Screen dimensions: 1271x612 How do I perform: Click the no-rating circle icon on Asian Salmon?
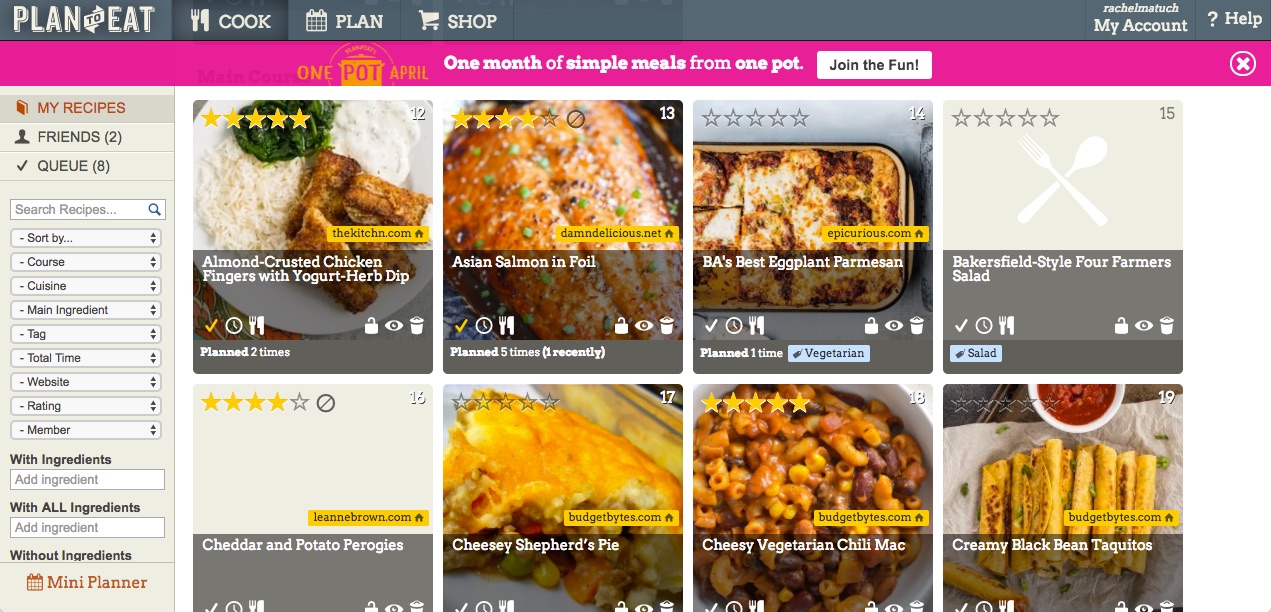tap(575, 119)
